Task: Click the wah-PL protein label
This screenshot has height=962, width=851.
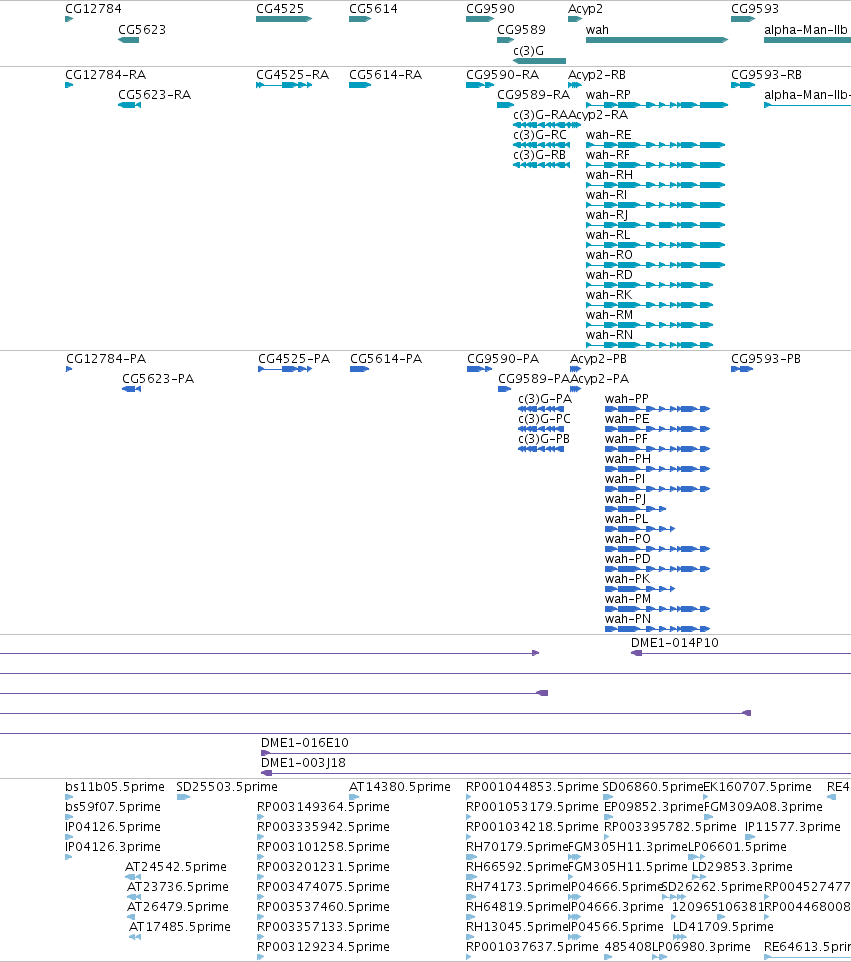Action: (x=626, y=518)
